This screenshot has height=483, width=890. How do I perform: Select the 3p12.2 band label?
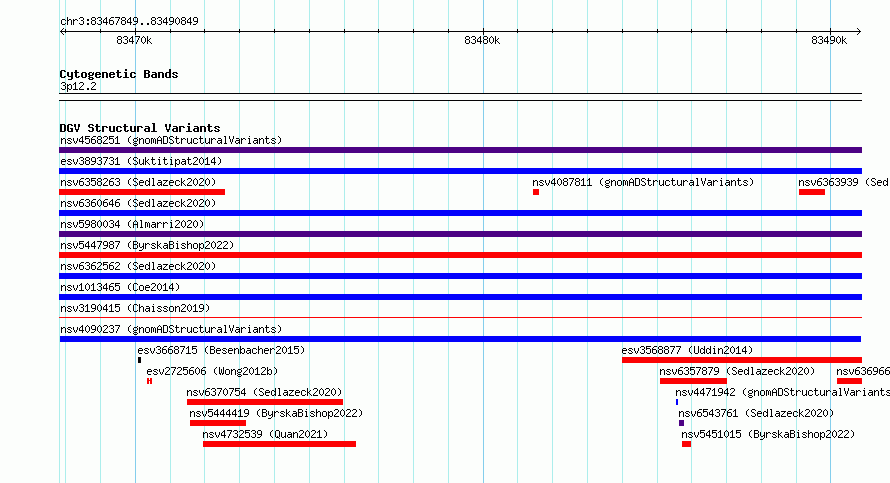[78, 86]
